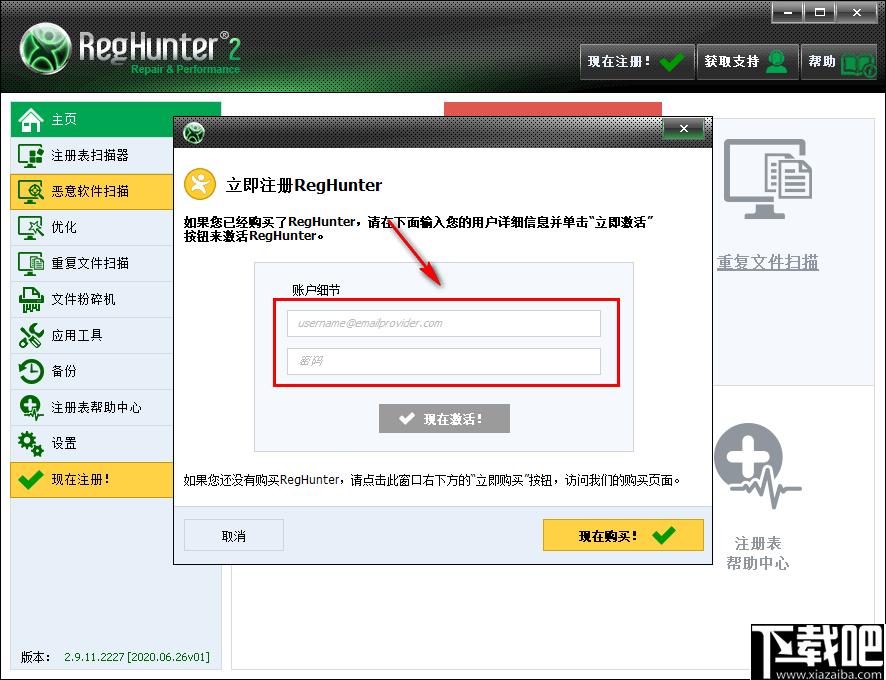
Task: Click the dialog title bar RegHunter icon
Action: tap(194, 133)
